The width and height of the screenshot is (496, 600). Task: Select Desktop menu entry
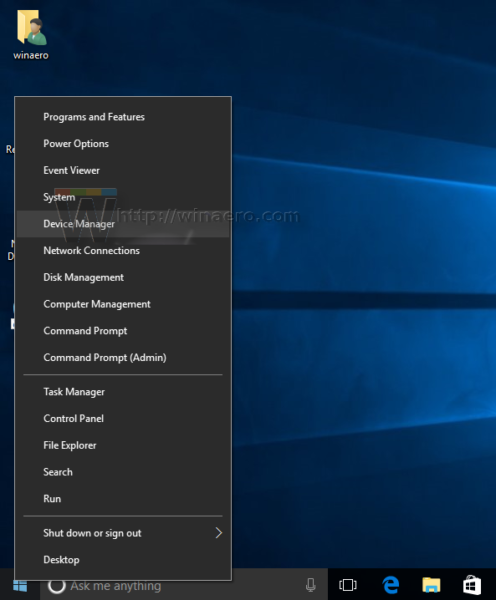point(123,560)
